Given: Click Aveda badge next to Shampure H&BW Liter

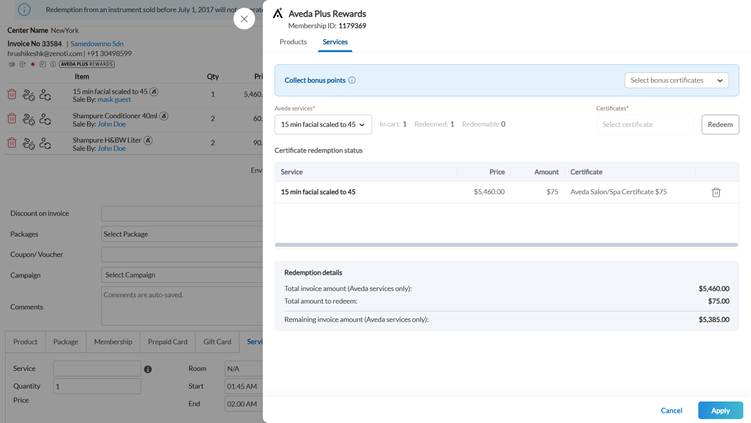Looking at the screenshot, I should coord(148,140).
